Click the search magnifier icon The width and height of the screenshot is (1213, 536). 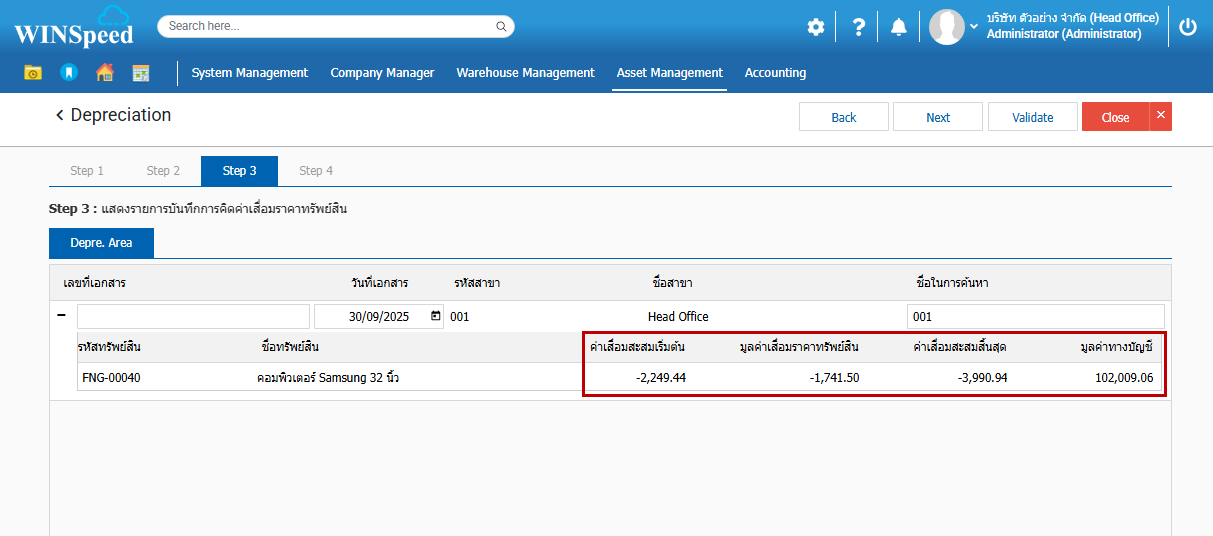coord(500,26)
